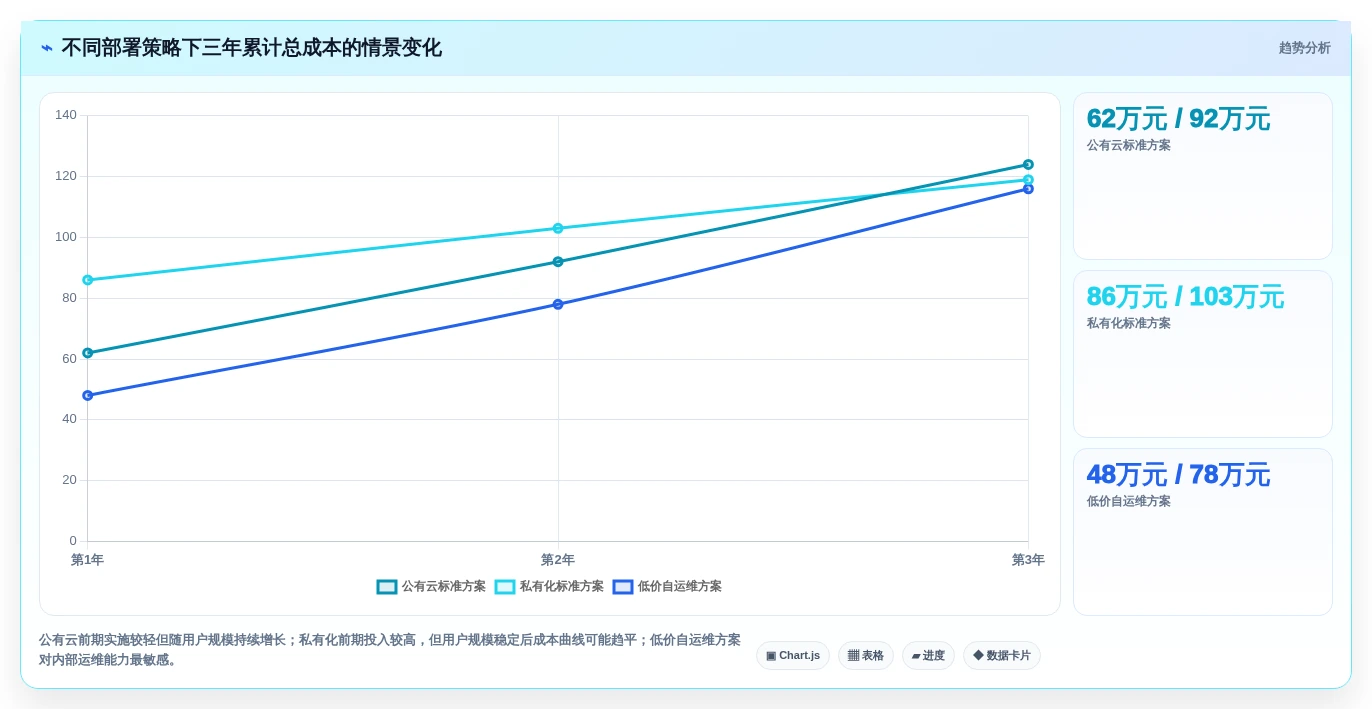Click the 低价自运维方案 legend label

pyautogui.click(x=680, y=587)
